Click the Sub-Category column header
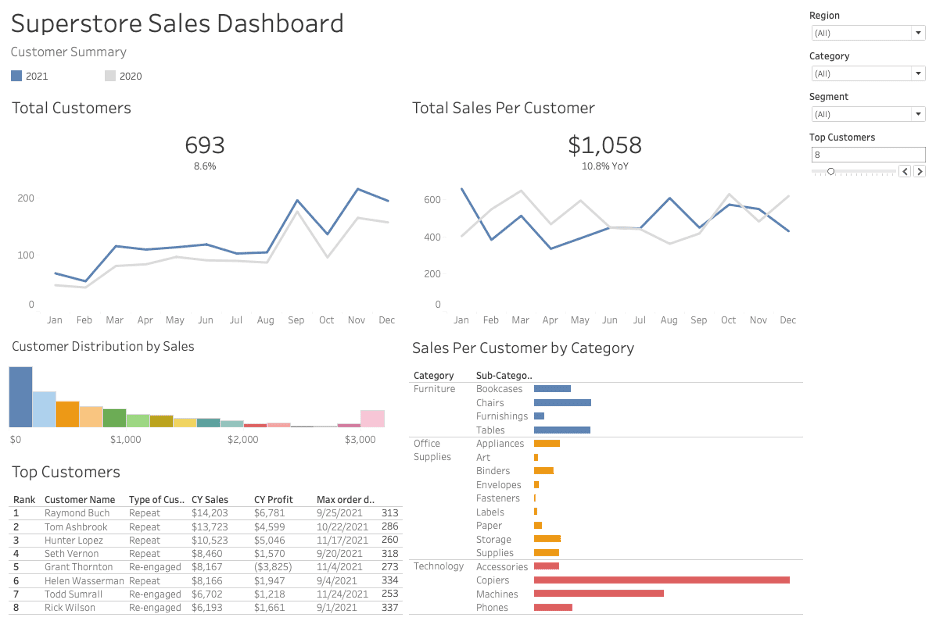This screenshot has width=936, height=622. coord(497,376)
